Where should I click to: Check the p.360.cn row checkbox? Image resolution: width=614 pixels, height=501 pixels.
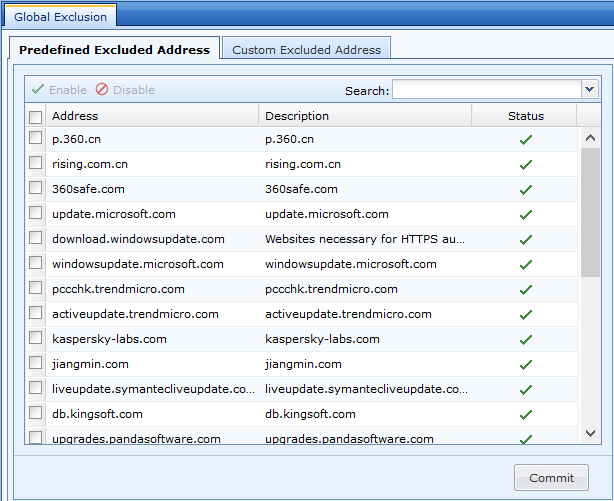click(x=36, y=138)
